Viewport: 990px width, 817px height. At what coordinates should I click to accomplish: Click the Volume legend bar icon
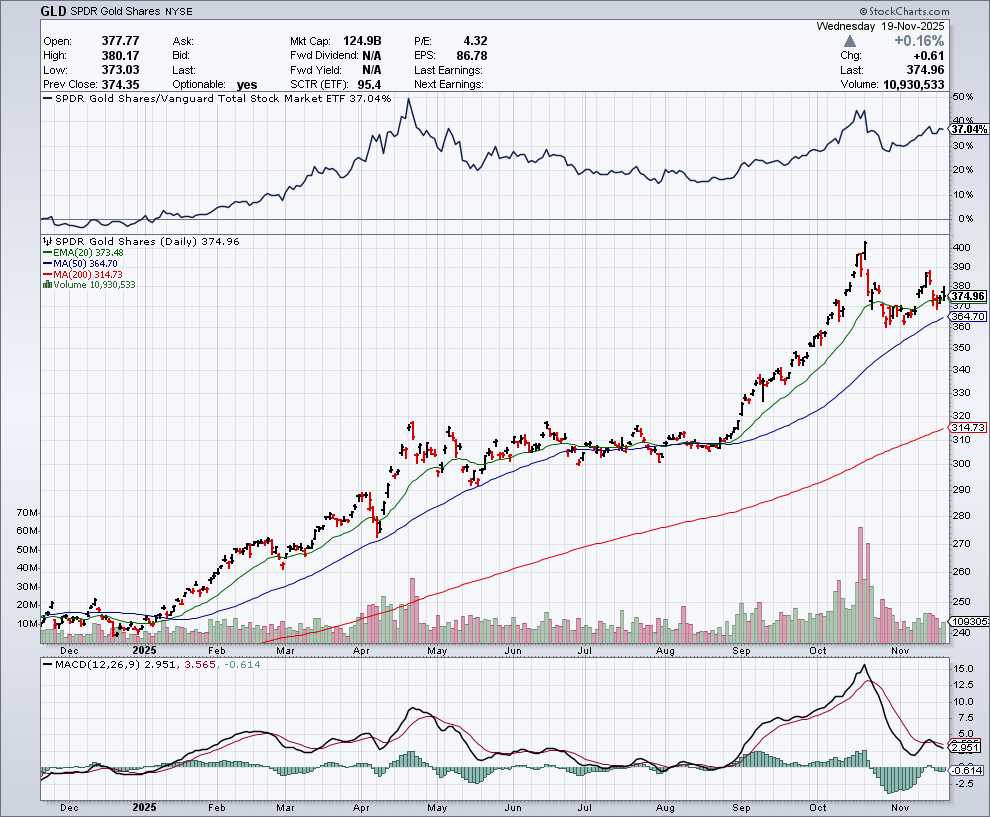click(x=46, y=285)
